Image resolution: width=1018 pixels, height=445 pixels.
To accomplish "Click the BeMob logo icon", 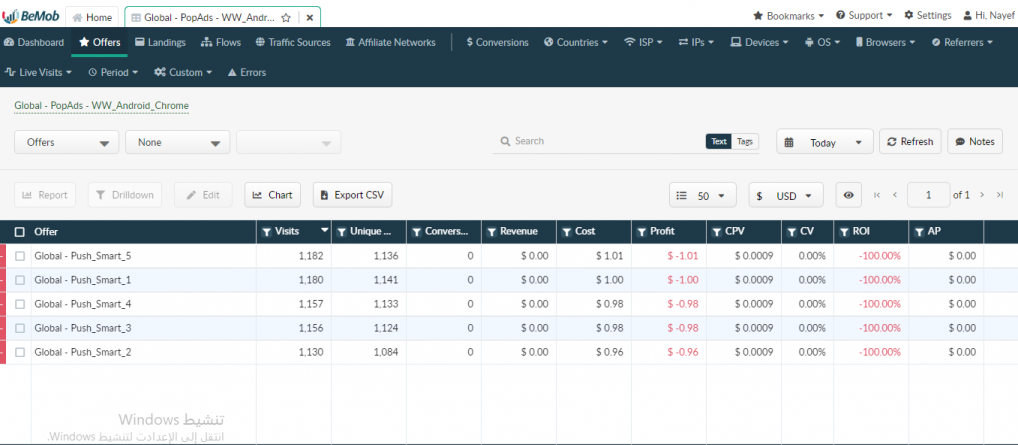I will click(x=12, y=16).
